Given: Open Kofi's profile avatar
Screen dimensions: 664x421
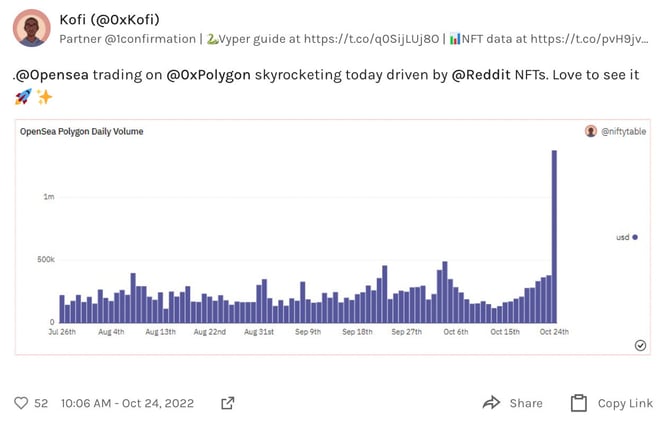Looking at the screenshot, I should pos(32,28).
